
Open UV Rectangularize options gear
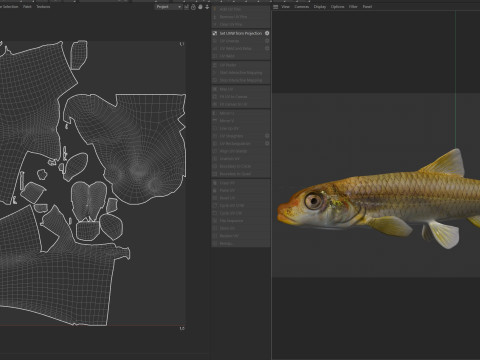[x=267, y=143]
